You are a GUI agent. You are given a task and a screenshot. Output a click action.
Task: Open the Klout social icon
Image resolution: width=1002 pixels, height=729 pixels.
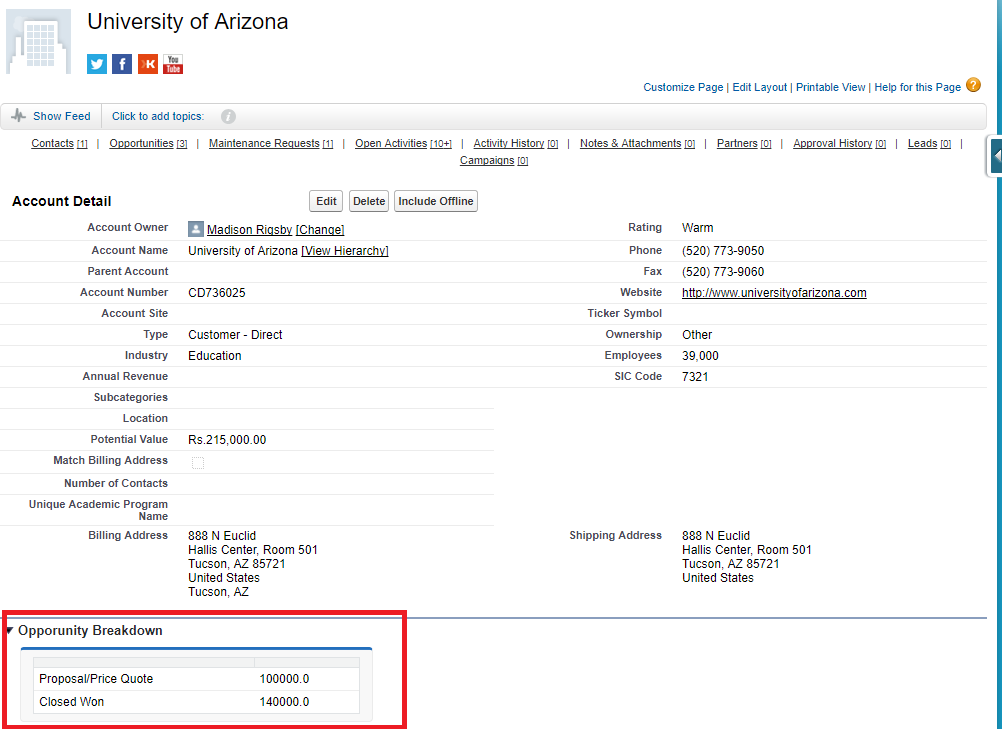click(x=148, y=64)
